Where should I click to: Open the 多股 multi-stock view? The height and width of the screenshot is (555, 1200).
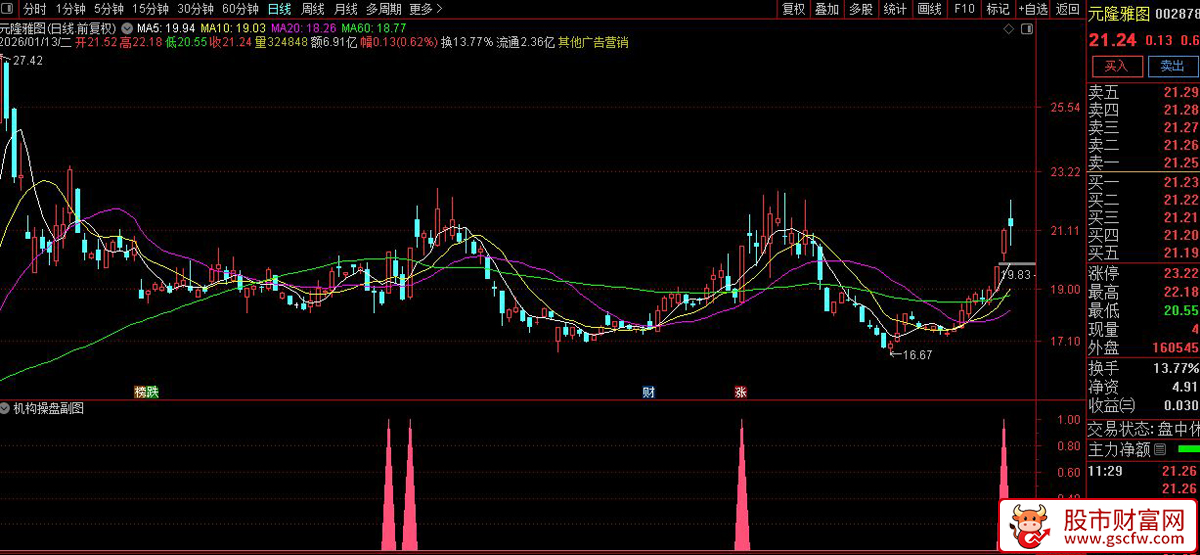point(860,8)
